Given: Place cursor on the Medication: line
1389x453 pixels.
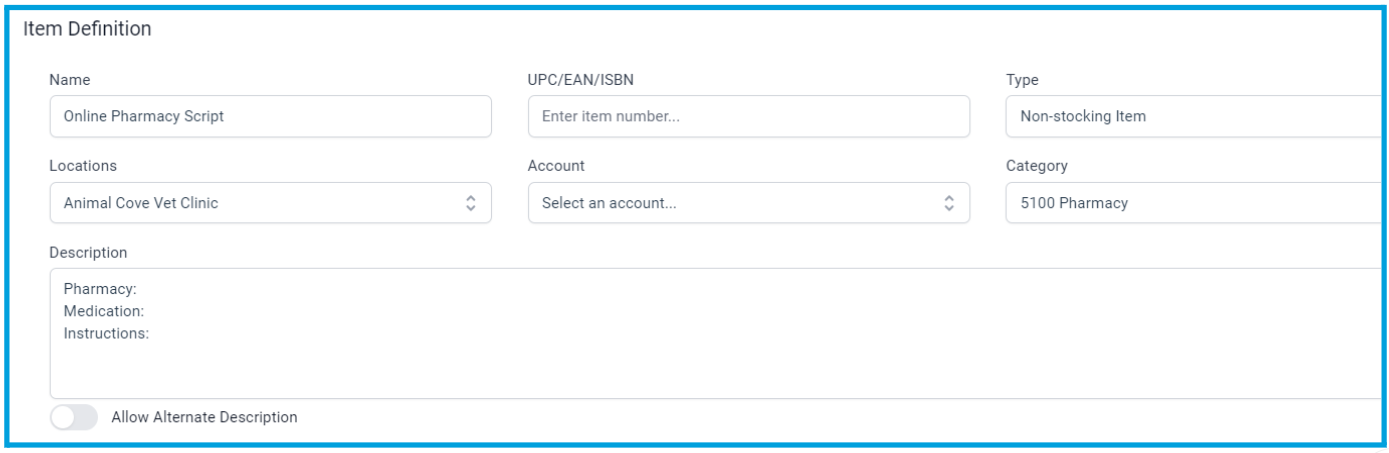Looking at the screenshot, I should 104,311.
